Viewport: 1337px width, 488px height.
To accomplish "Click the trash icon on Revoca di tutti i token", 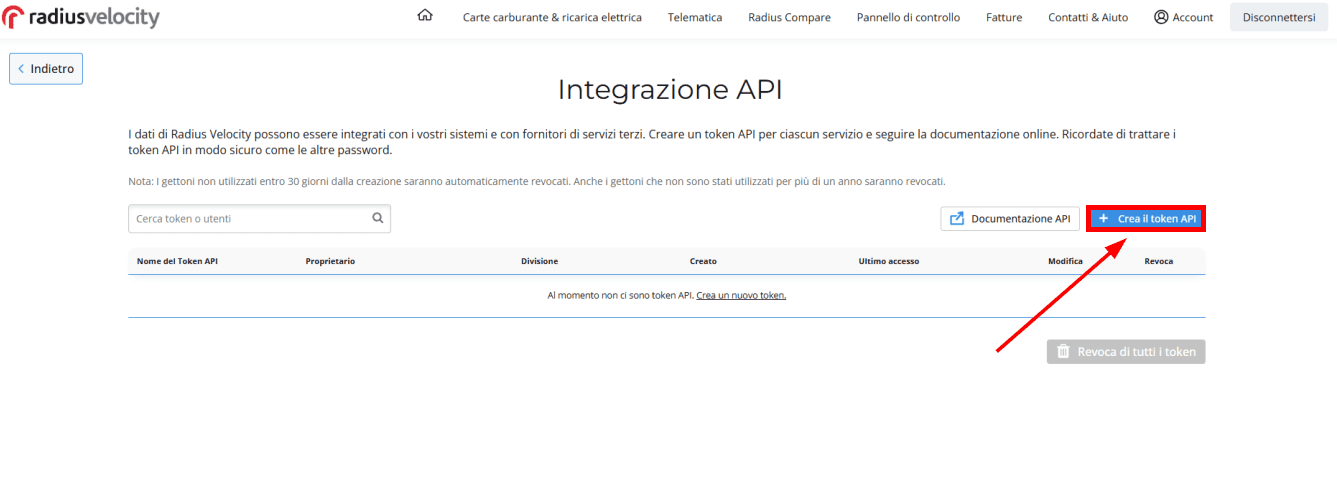I will pos(1063,352).
